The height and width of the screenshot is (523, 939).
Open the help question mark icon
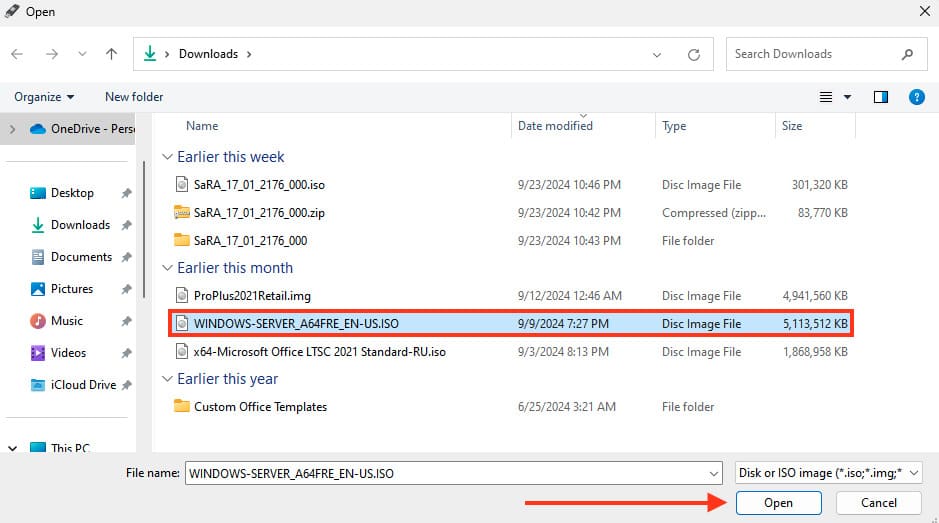point(915,97)
